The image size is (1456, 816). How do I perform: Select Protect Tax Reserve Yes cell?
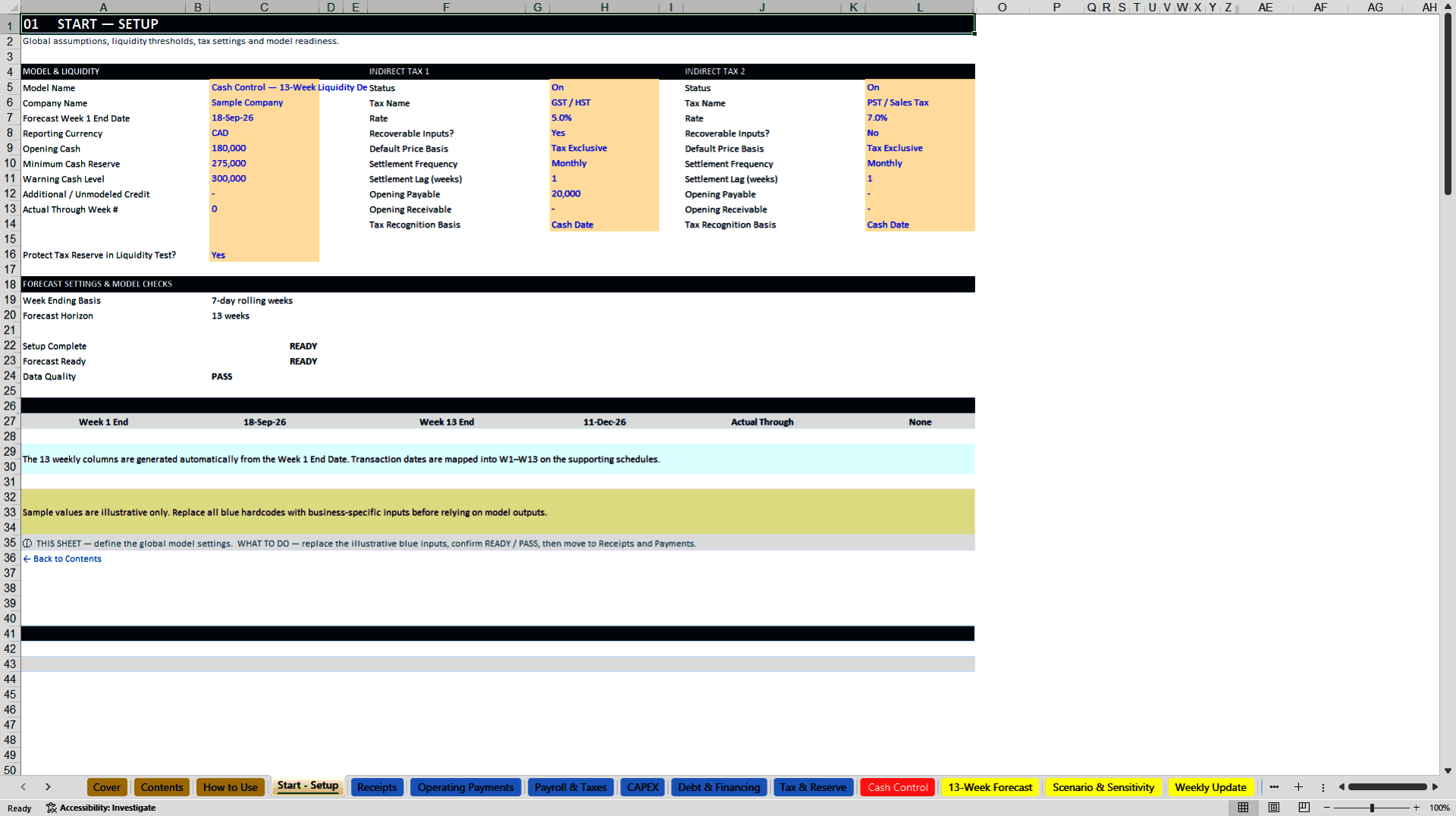(264, 255)
